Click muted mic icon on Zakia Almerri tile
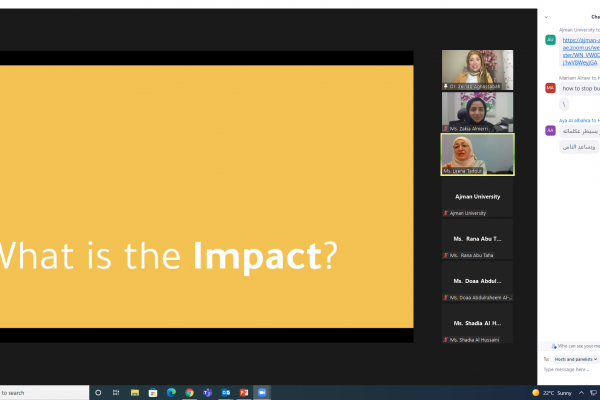Image resolution: width=600 pixels, height=400 pixels. (x=445, y=129)
